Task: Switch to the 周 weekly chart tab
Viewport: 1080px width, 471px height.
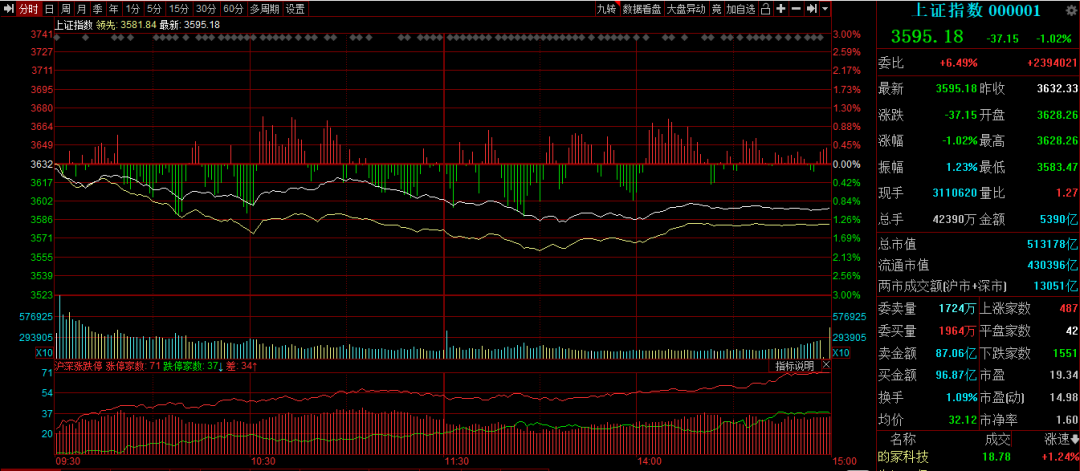Action: [x=65, y=9]
